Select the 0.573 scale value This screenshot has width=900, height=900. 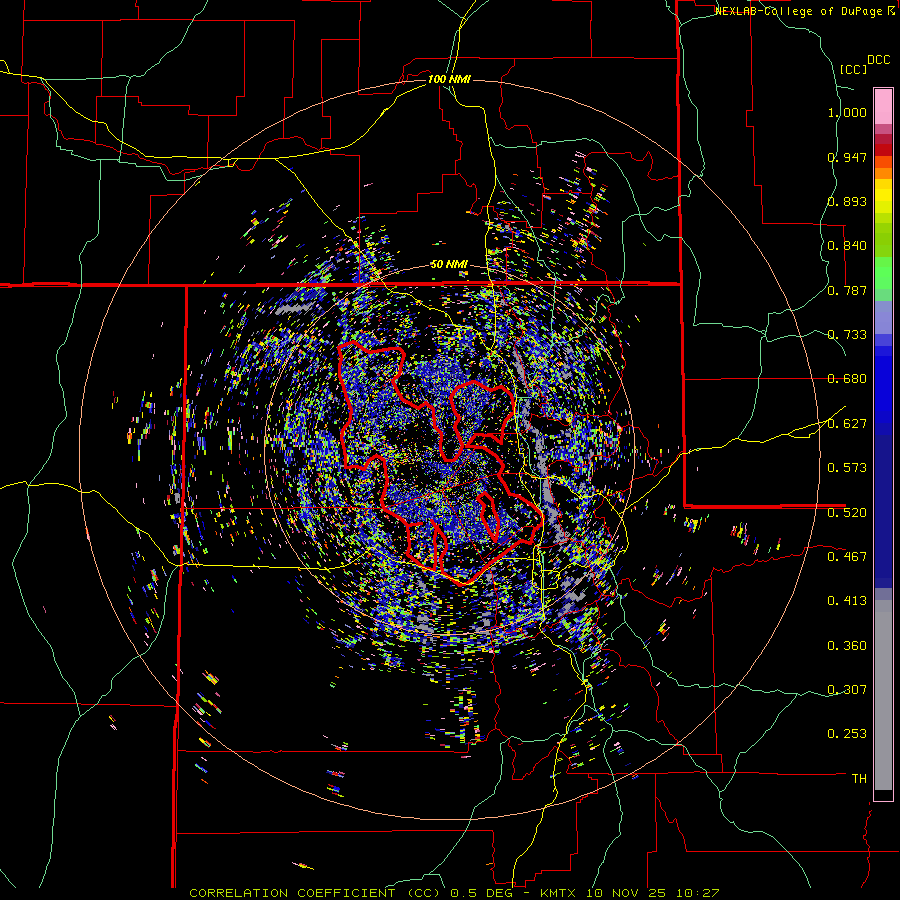tap(847, 468)
